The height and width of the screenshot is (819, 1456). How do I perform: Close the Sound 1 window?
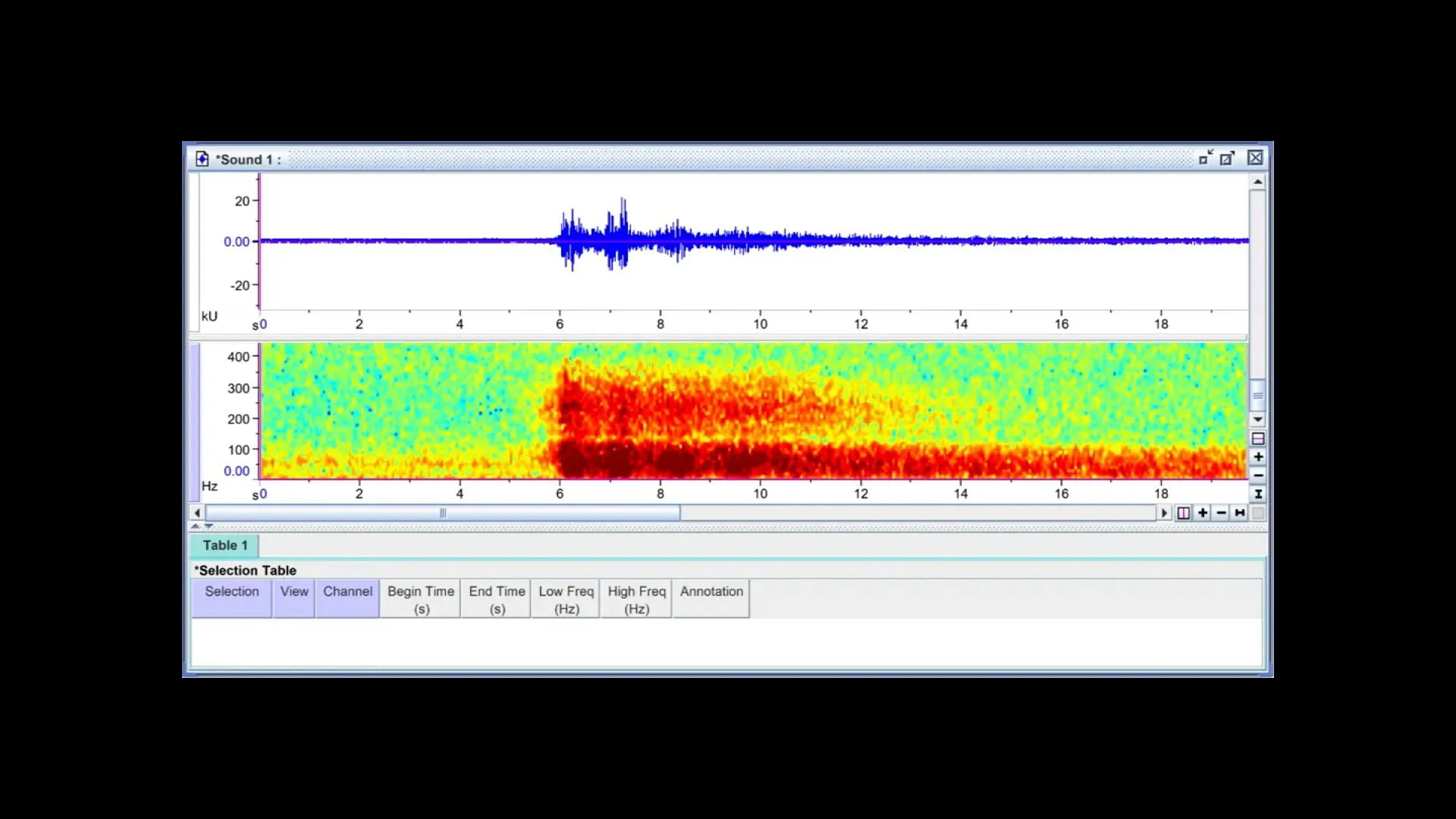(1255, 158)
